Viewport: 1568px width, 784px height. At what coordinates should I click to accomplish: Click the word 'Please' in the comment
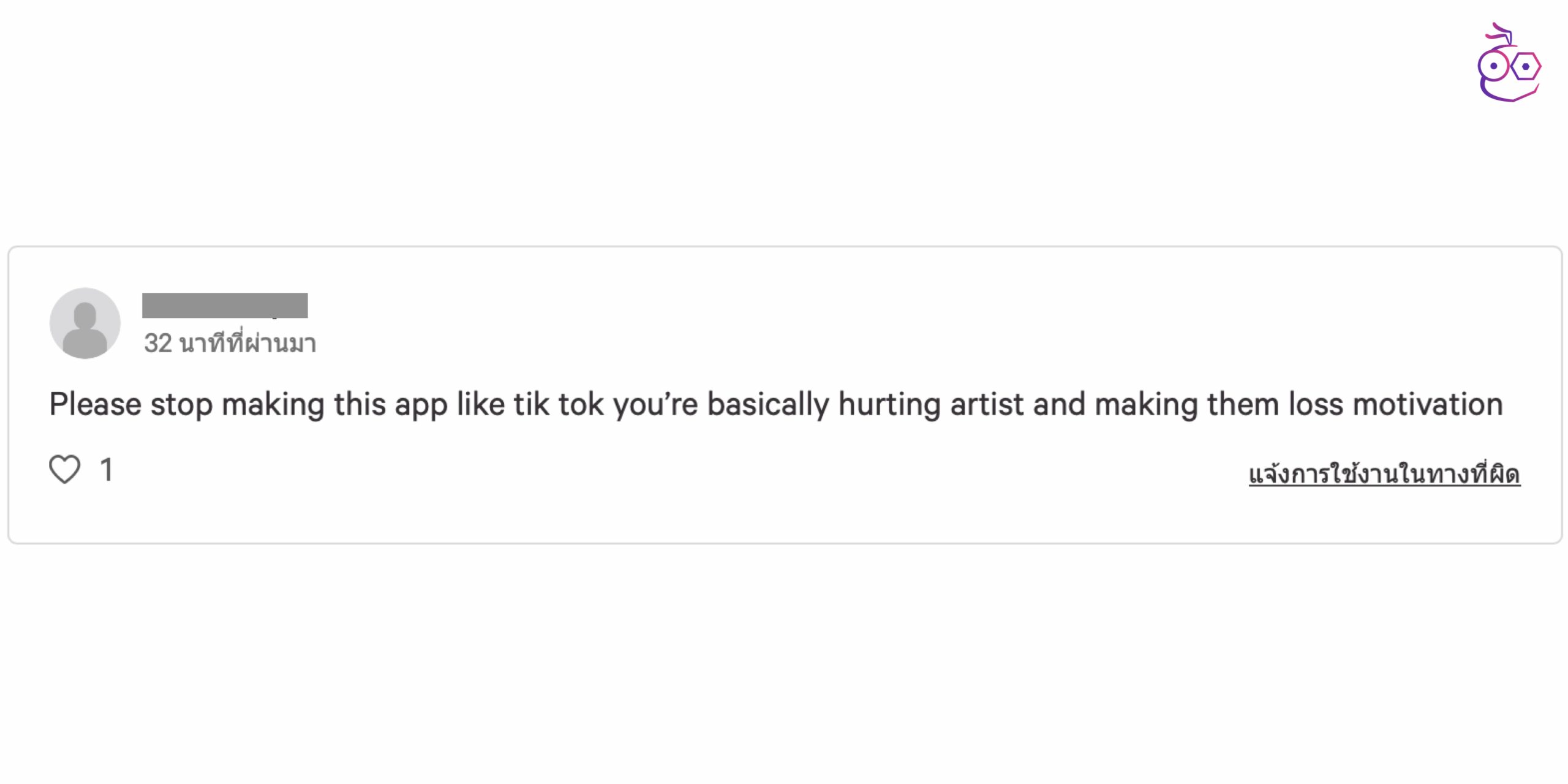(96, 405)
